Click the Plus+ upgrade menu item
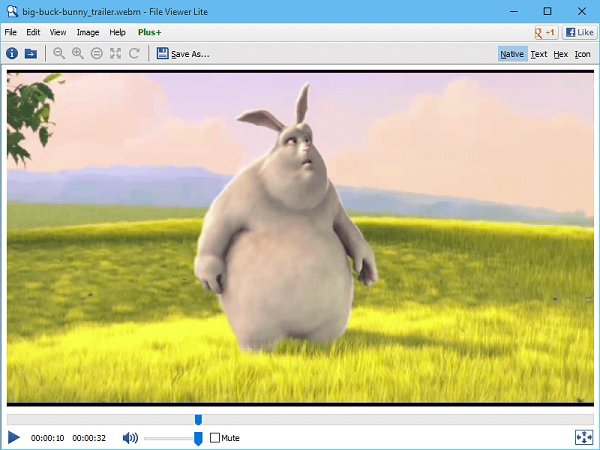Viewport: 600px width, 450px height. click(150, 32)
